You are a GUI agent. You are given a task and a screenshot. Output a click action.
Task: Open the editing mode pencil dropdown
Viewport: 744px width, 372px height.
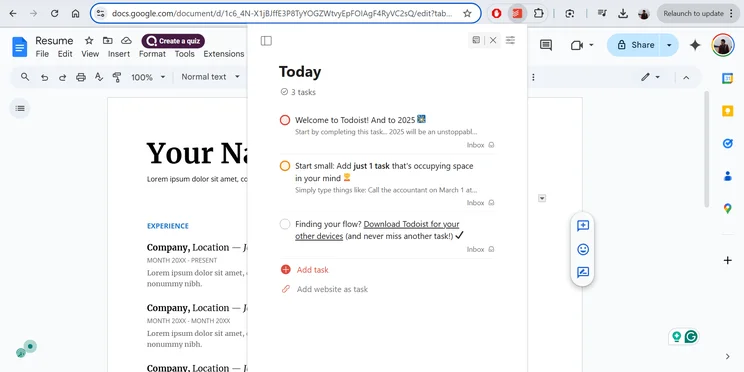coord(650,77)
